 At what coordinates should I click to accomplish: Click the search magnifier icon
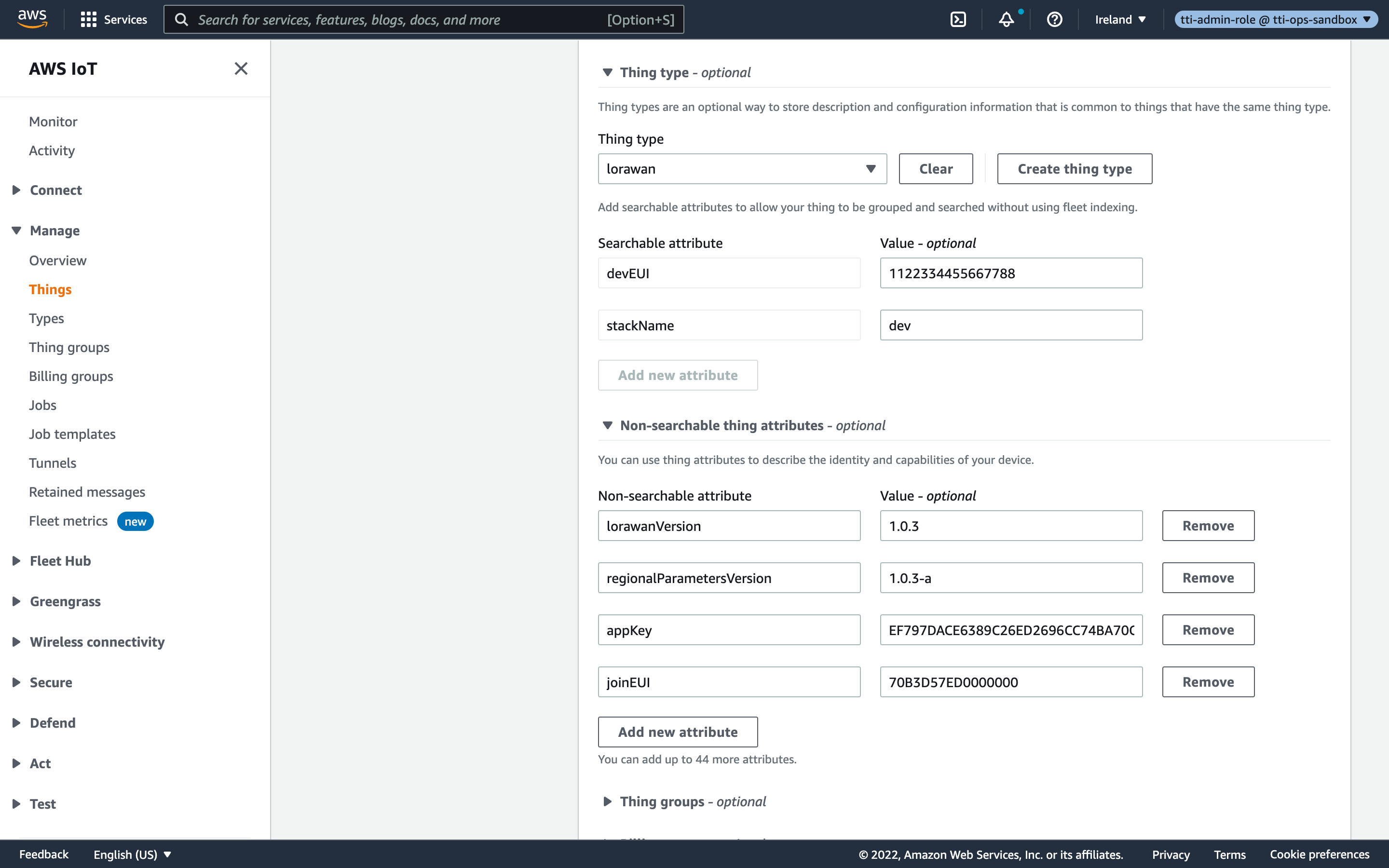pyautogui.click(x=181, y=19)
